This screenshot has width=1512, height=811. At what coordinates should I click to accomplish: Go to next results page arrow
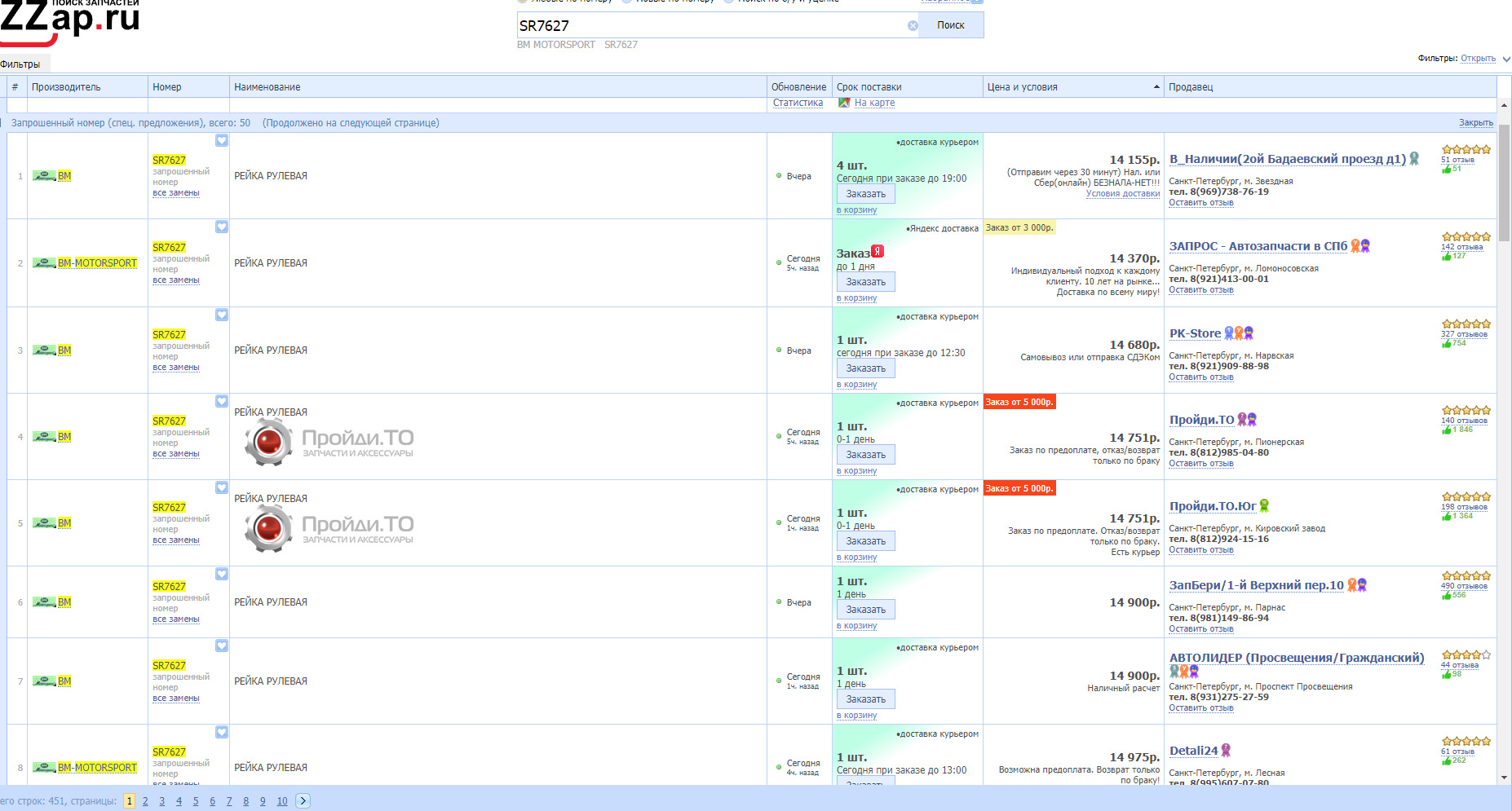[x=303, y=801]
